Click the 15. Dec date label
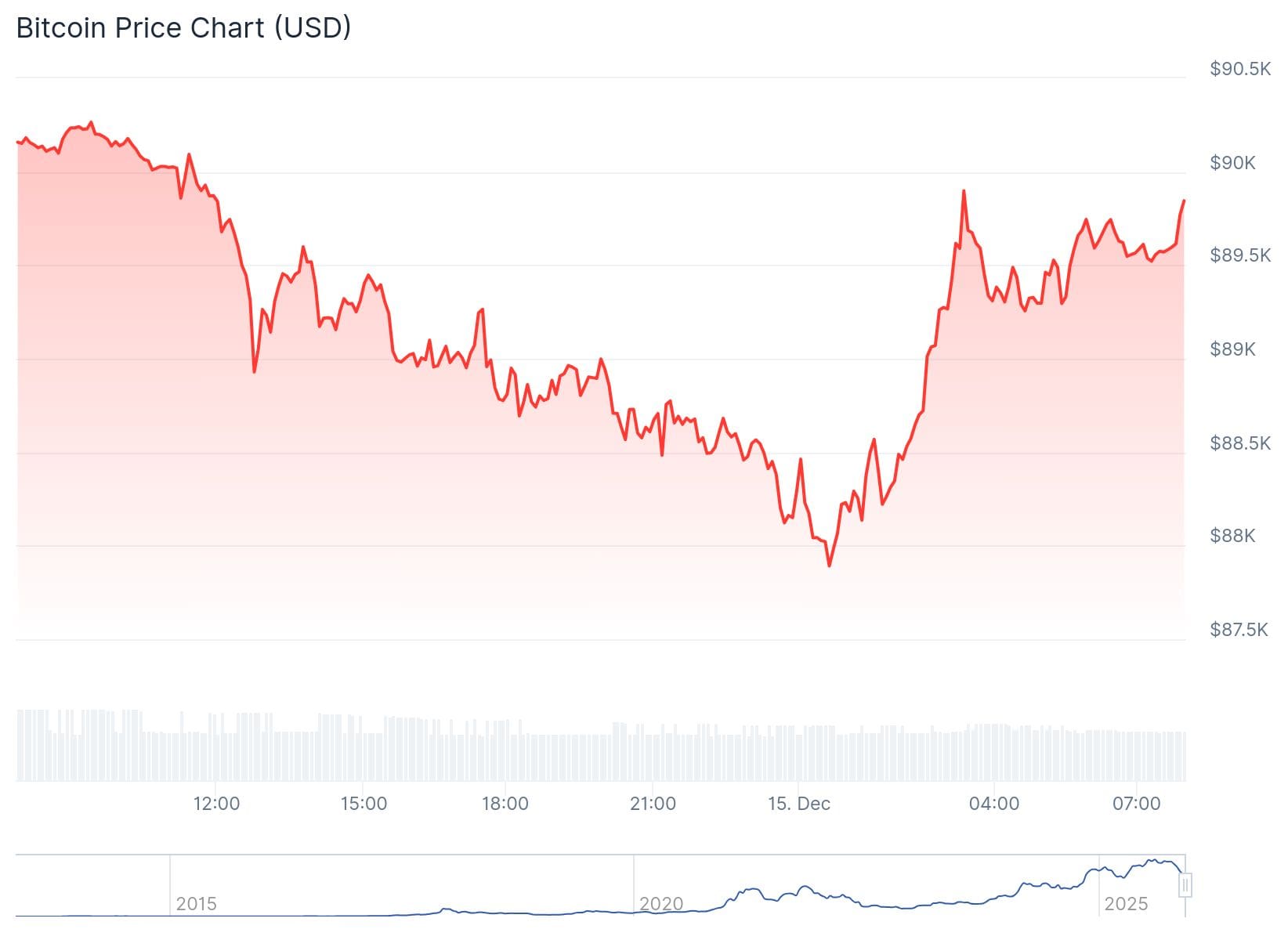1288x940 pixels. [x=798, y=804]
